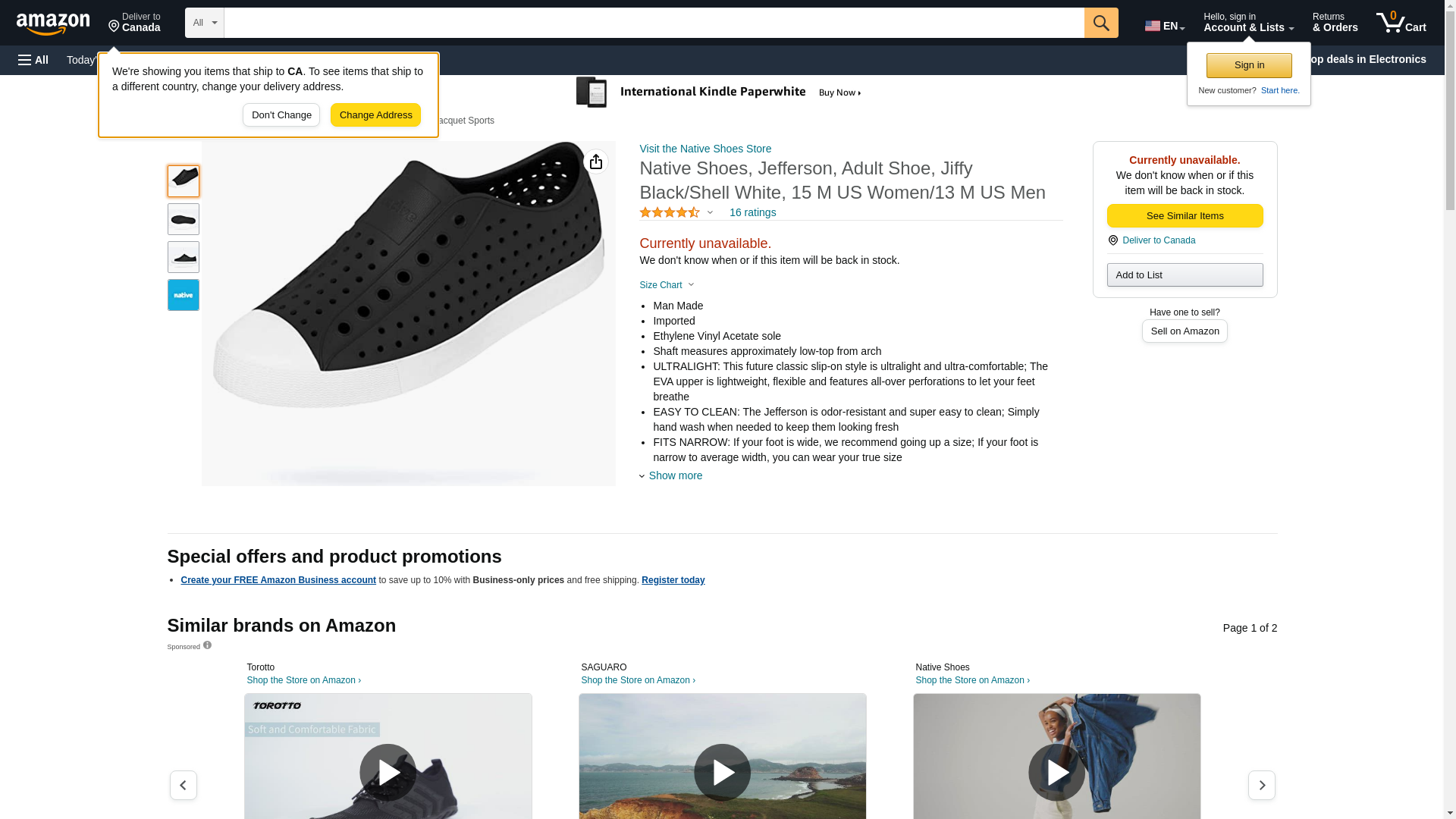Open the EN language selector
This screenshot has height=819, width=1456.
tap(1164, 26)
